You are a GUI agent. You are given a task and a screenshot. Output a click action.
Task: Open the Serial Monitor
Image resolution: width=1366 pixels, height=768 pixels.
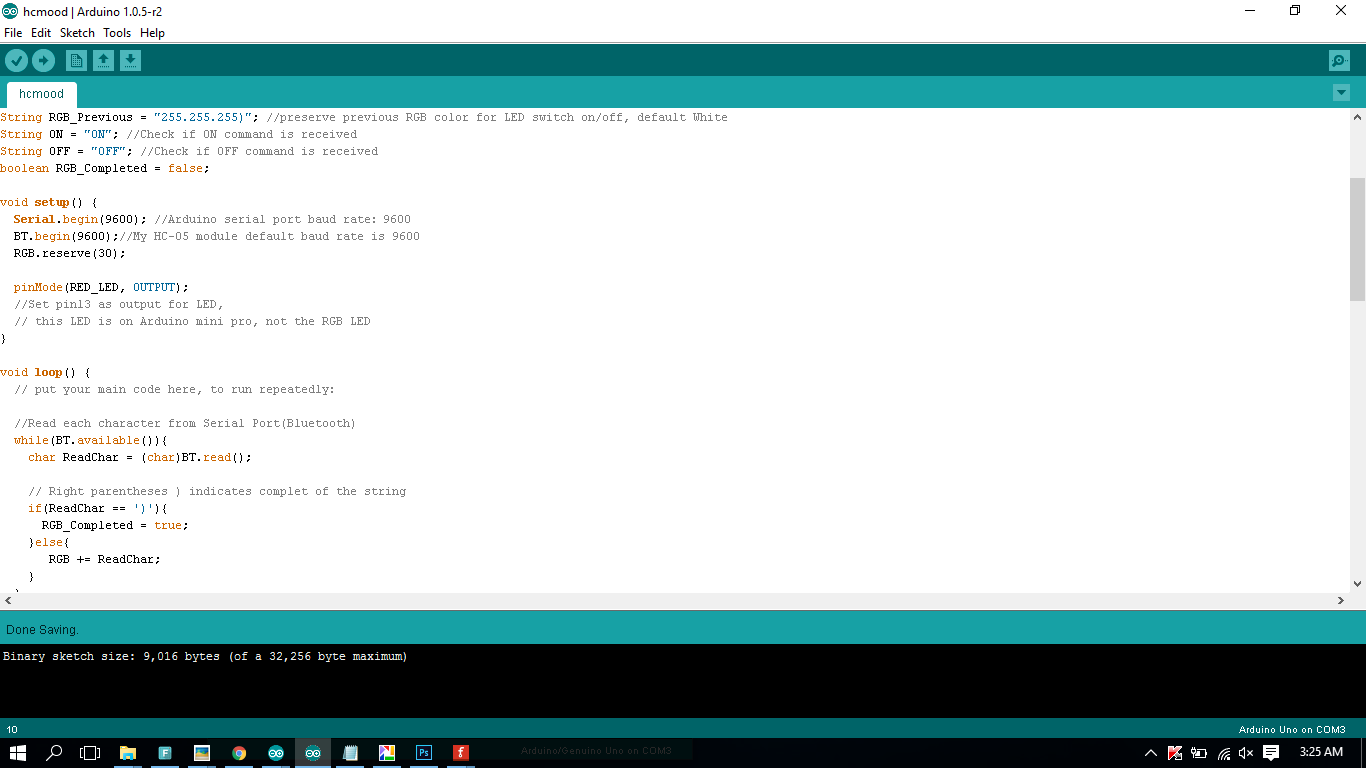tap(1339, 60)
